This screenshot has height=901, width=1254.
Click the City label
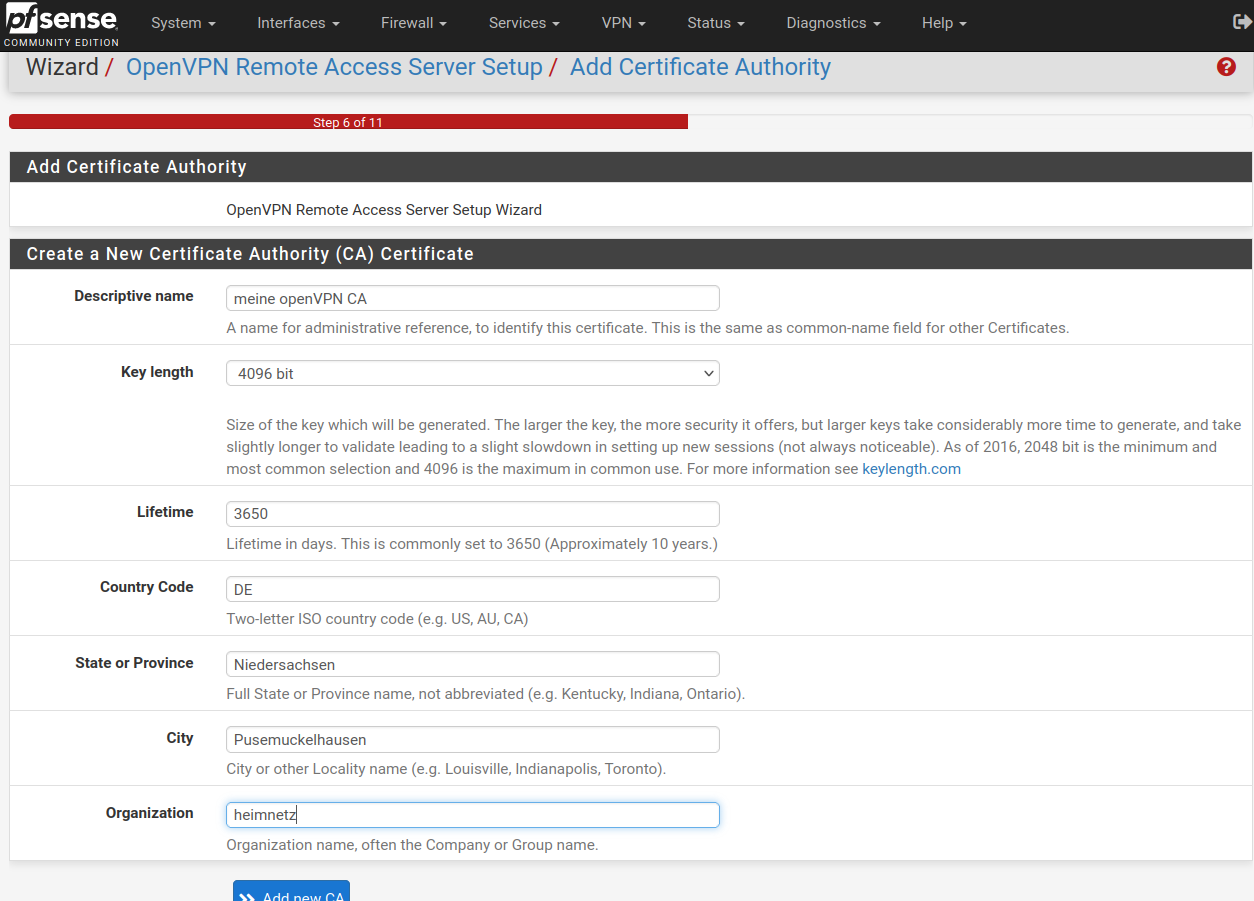(180, 738)
